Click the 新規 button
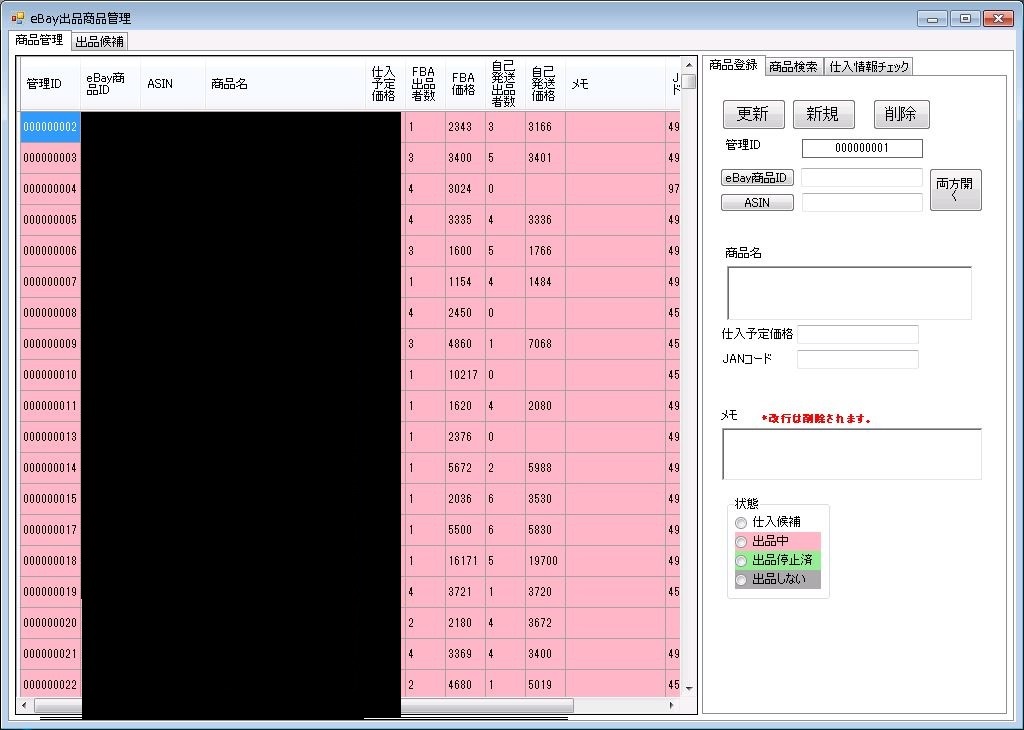The width and height of the screenshot is (1024, 730). pos(824,114)
